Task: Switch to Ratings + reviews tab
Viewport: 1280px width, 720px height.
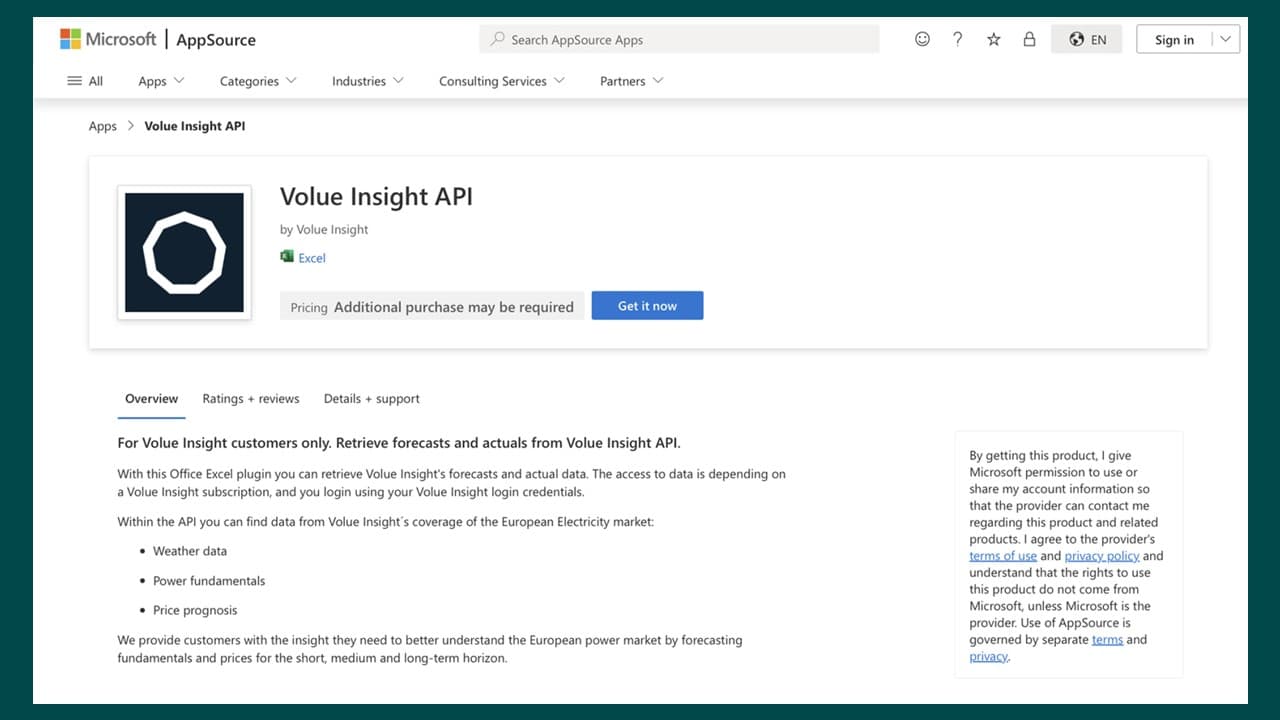Action: click(x=250, y=398)
